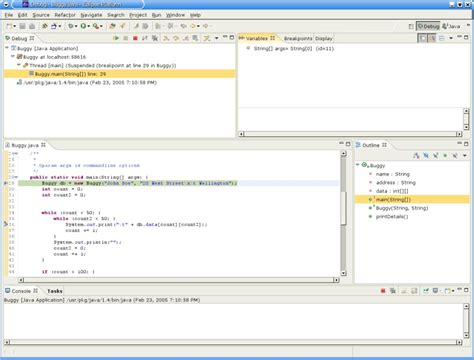This screenshot has height=360, width=474.
Task: Toggle Hide Non-Public Members in Outline view
Action: 445,156
